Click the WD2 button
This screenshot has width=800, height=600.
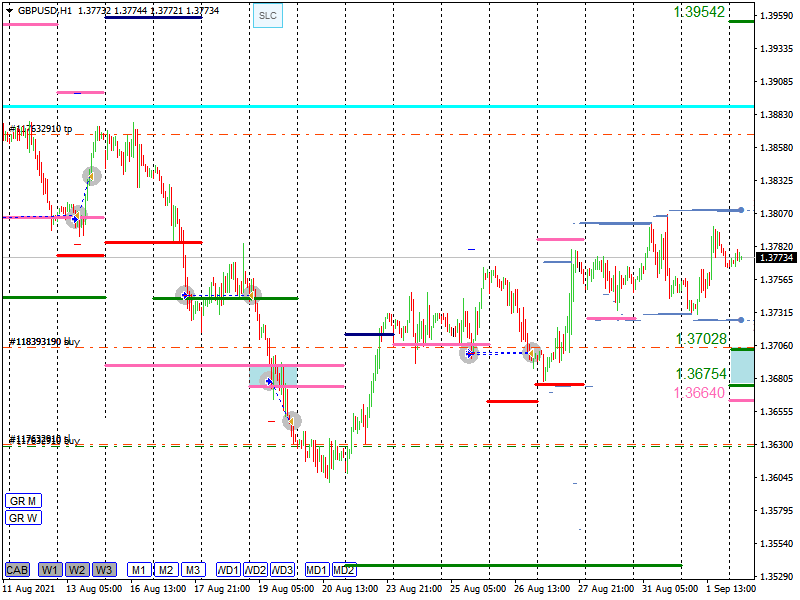(256, 570)
